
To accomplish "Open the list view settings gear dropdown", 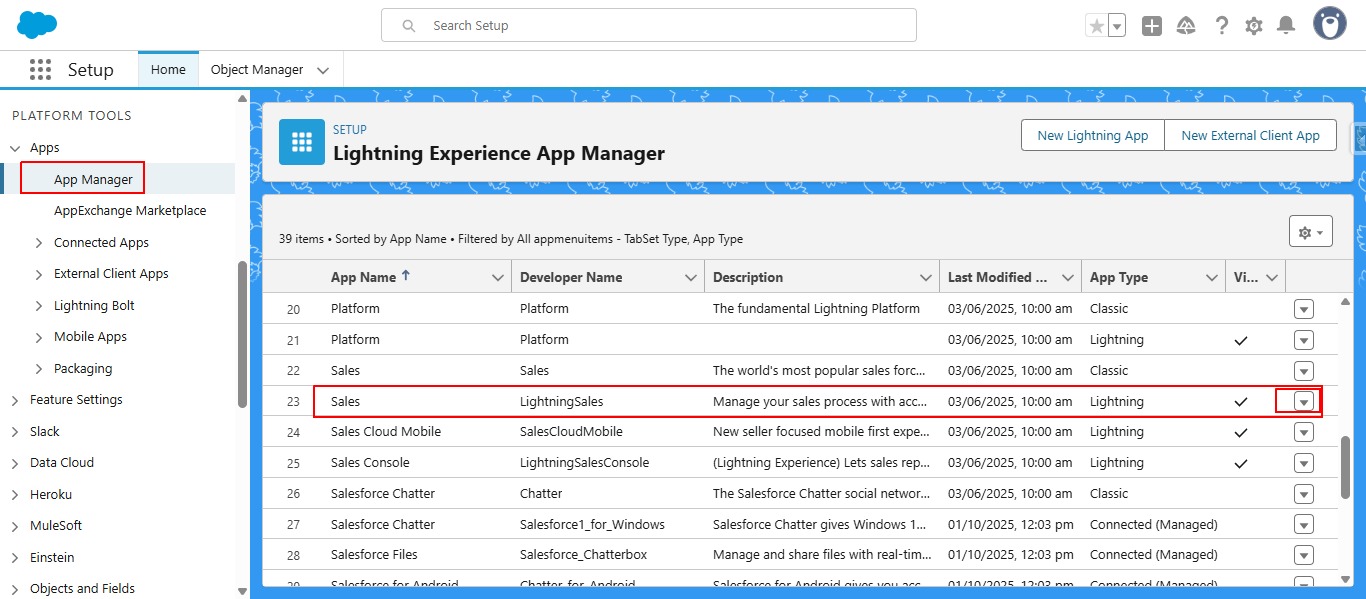I will pyautogui.click(x=1310, y=232).
